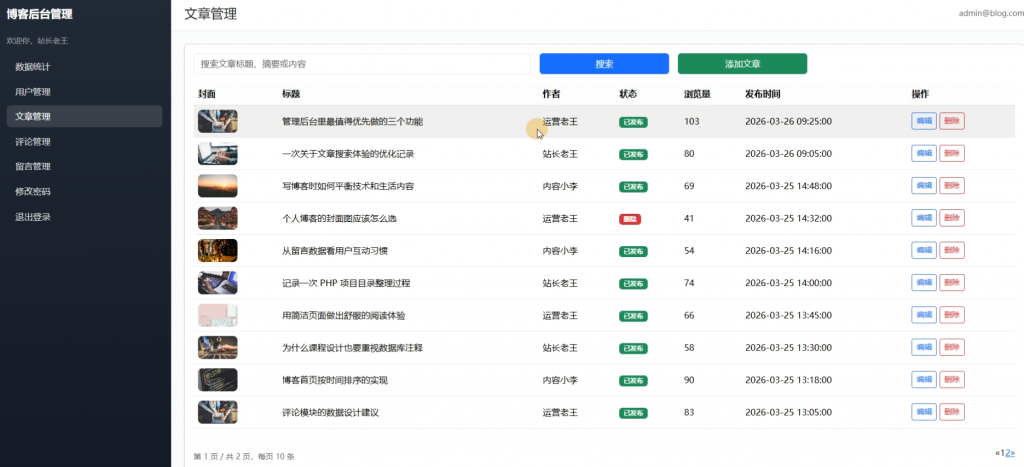Select 文章管理 in the sidebar
Screen dimensions: 1024x467
84,116
